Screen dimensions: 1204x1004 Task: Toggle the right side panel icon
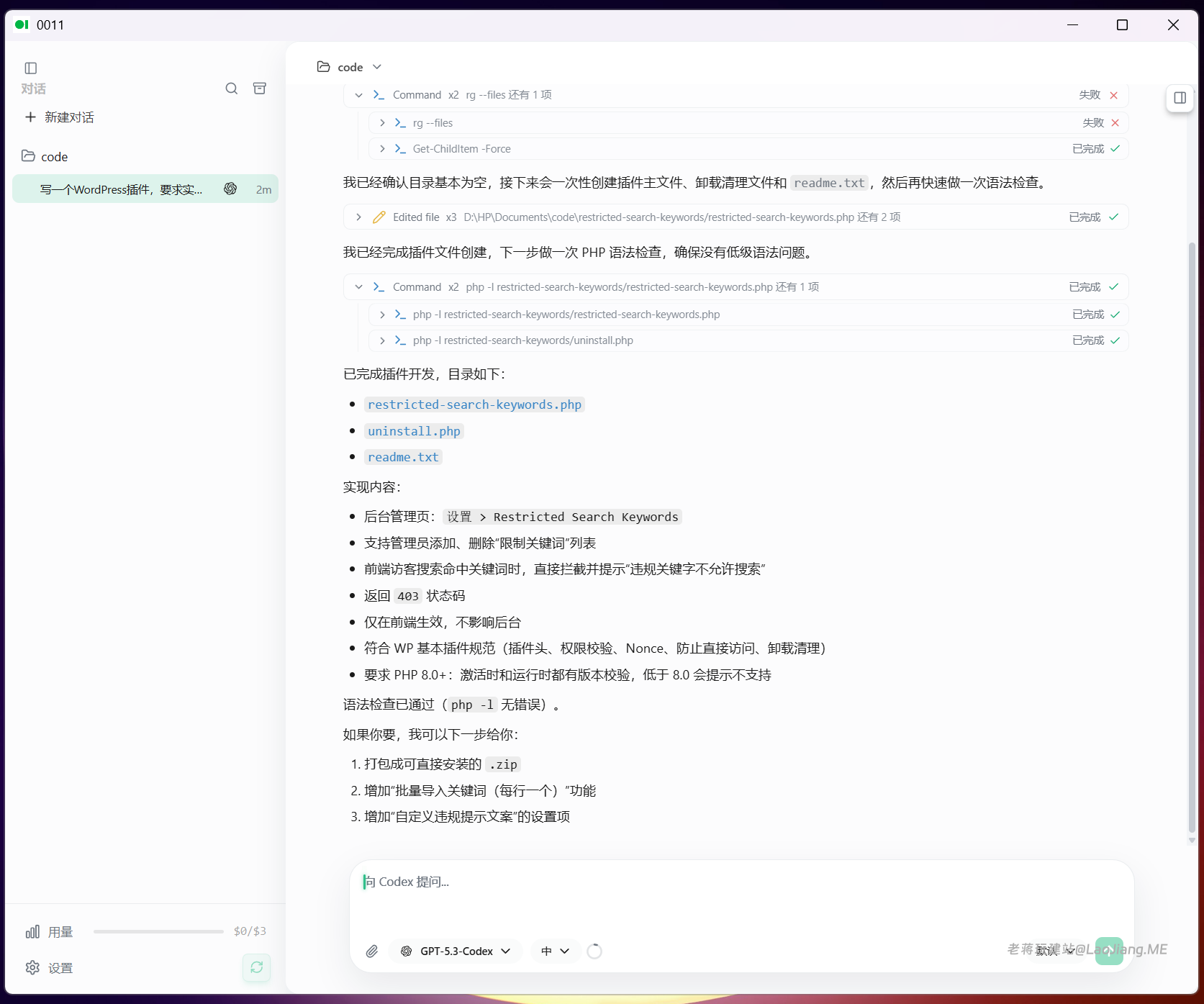pos(1180,98)
